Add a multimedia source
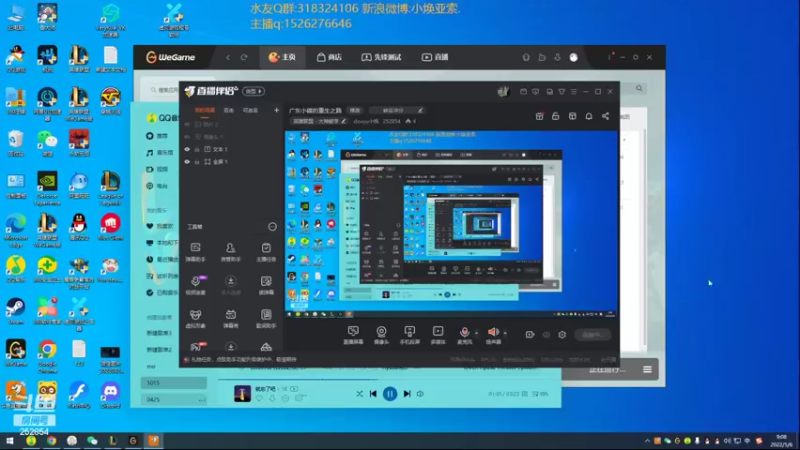Screen dimensions: 800x450 (438, 335)
